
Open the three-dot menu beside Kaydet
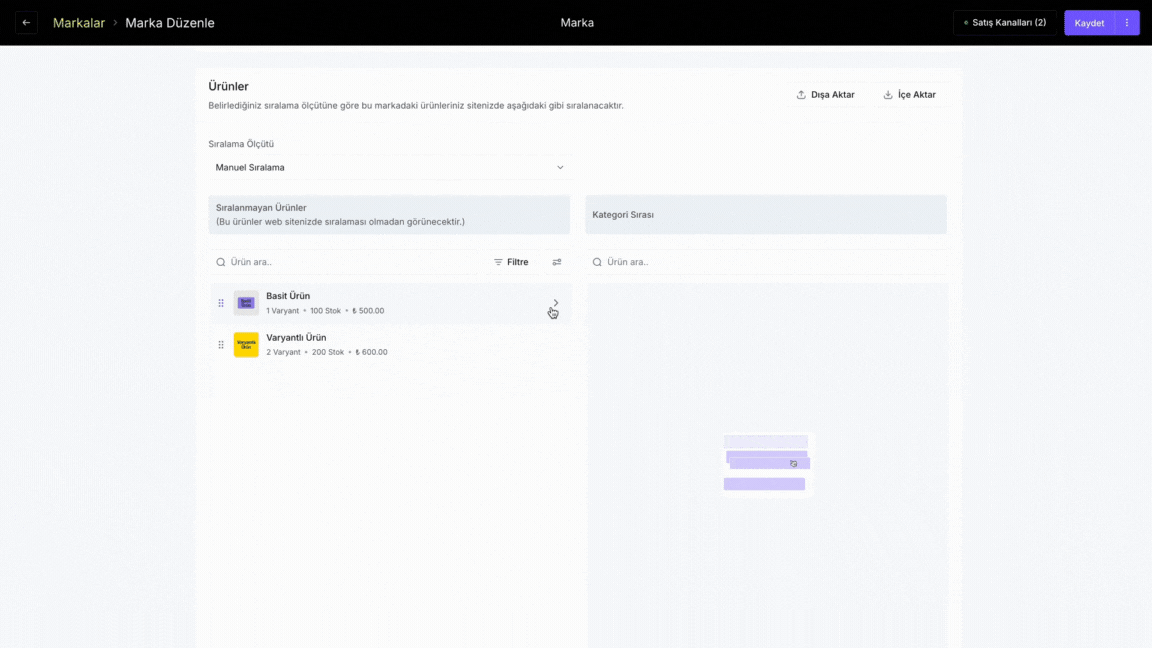pos(1127,23)
